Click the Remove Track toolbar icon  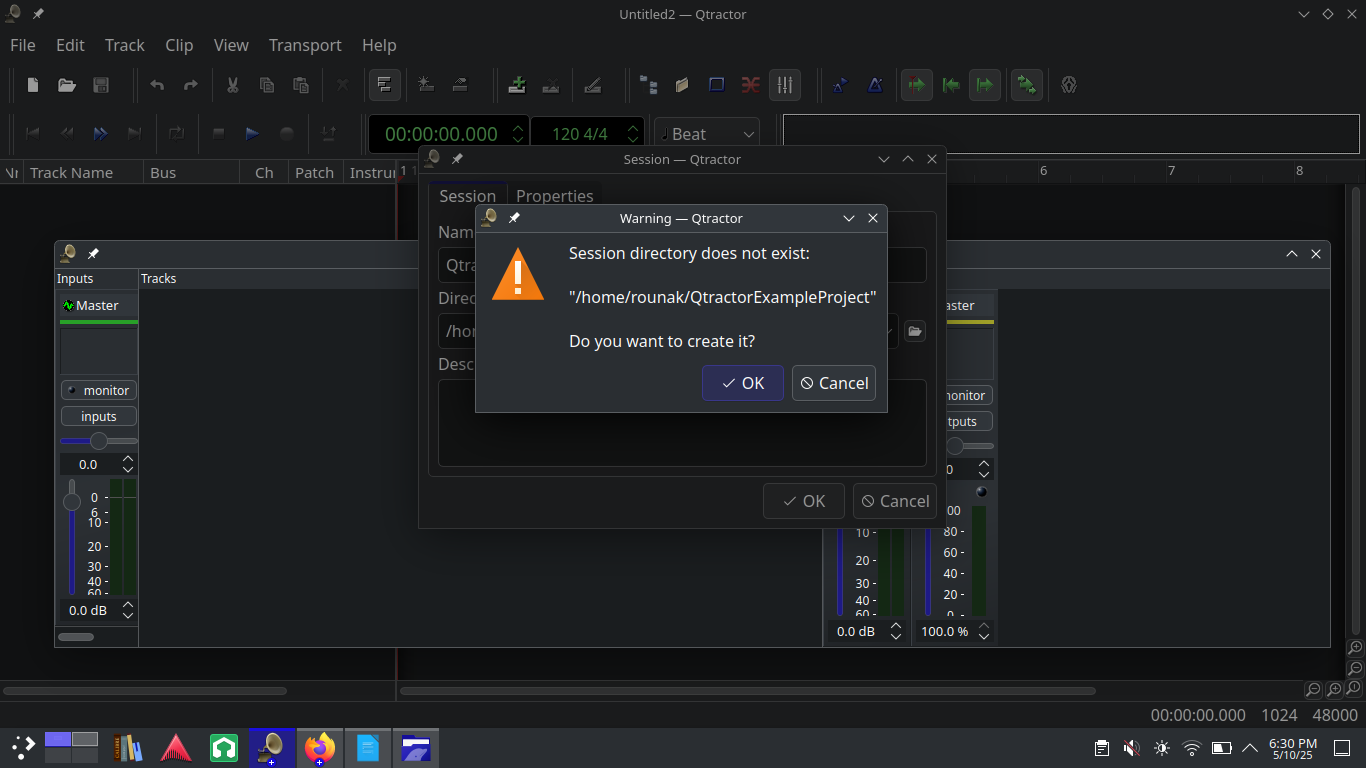click(x=550, y=85)
